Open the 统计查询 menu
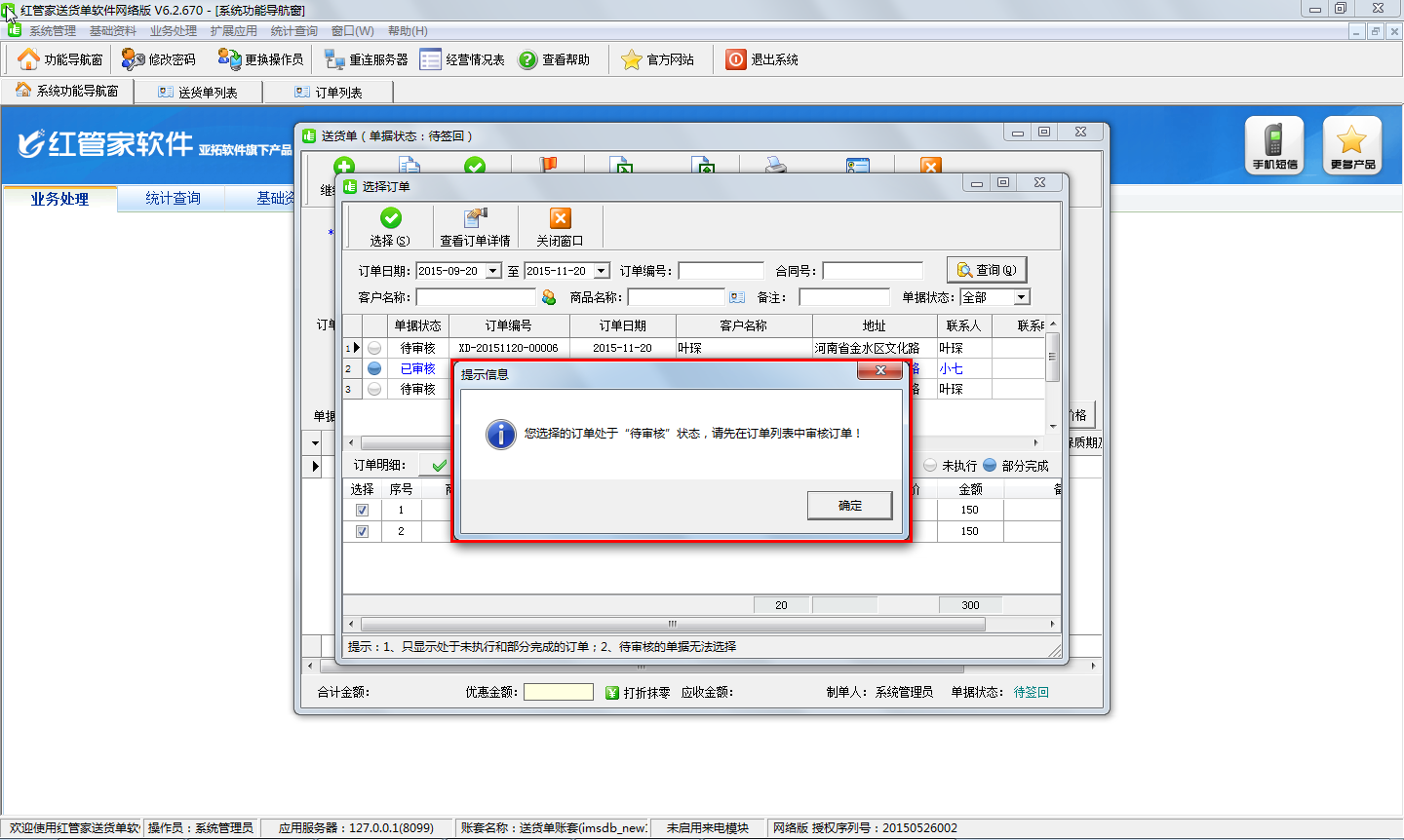The width and height of the screenshot is (1404, 840). click(x=293, y=31)
